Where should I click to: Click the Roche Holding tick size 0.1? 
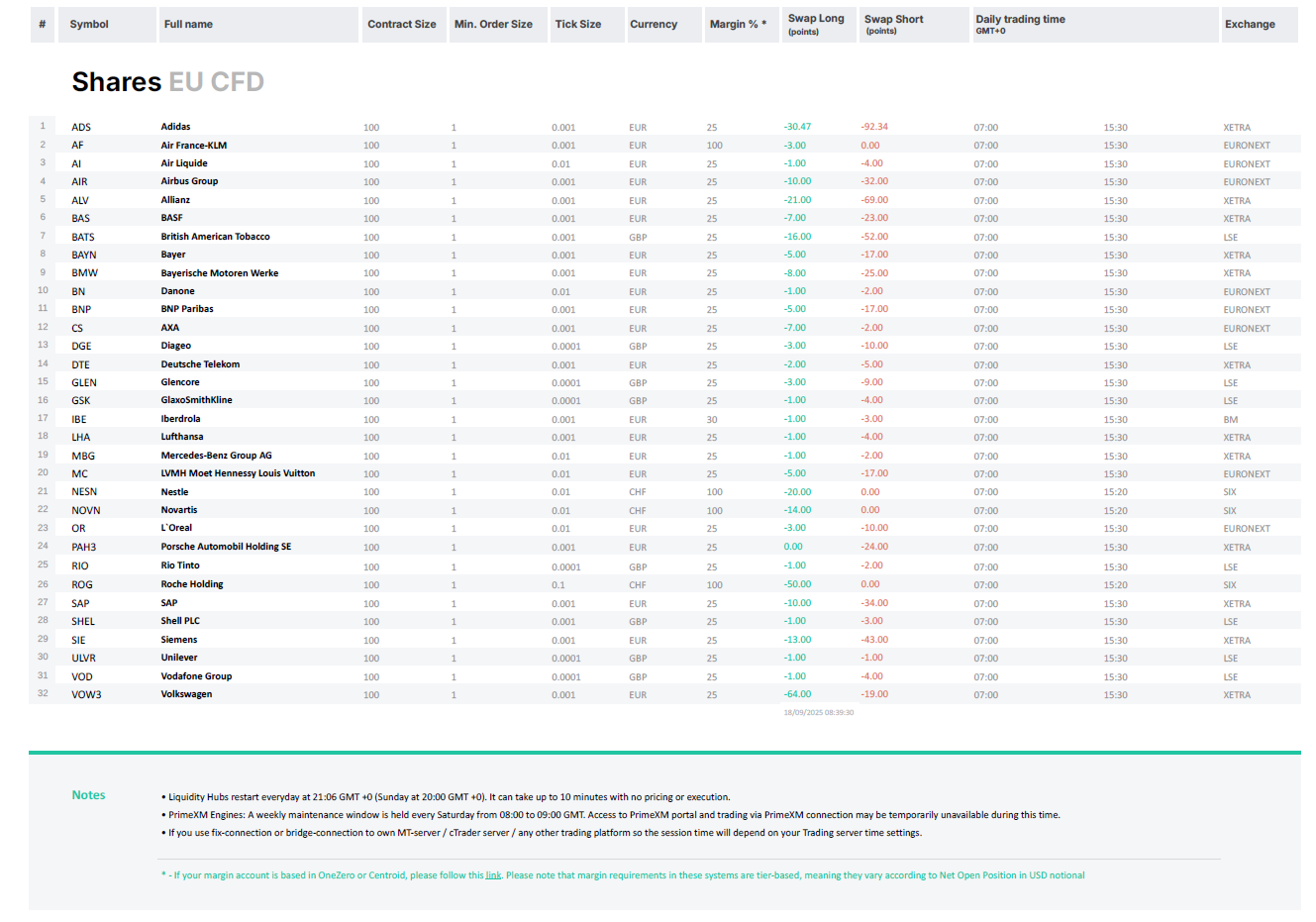point(558,585)
